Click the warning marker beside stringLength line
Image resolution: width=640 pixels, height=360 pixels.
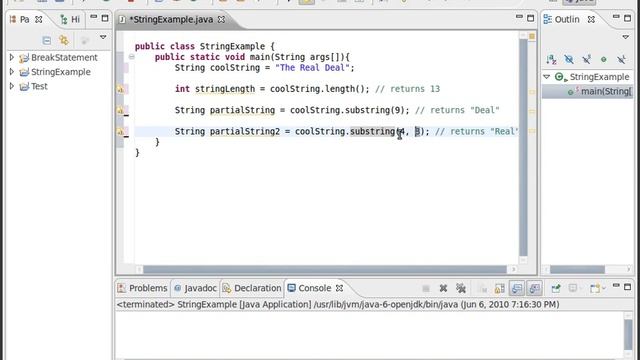[x=121, y=89]
